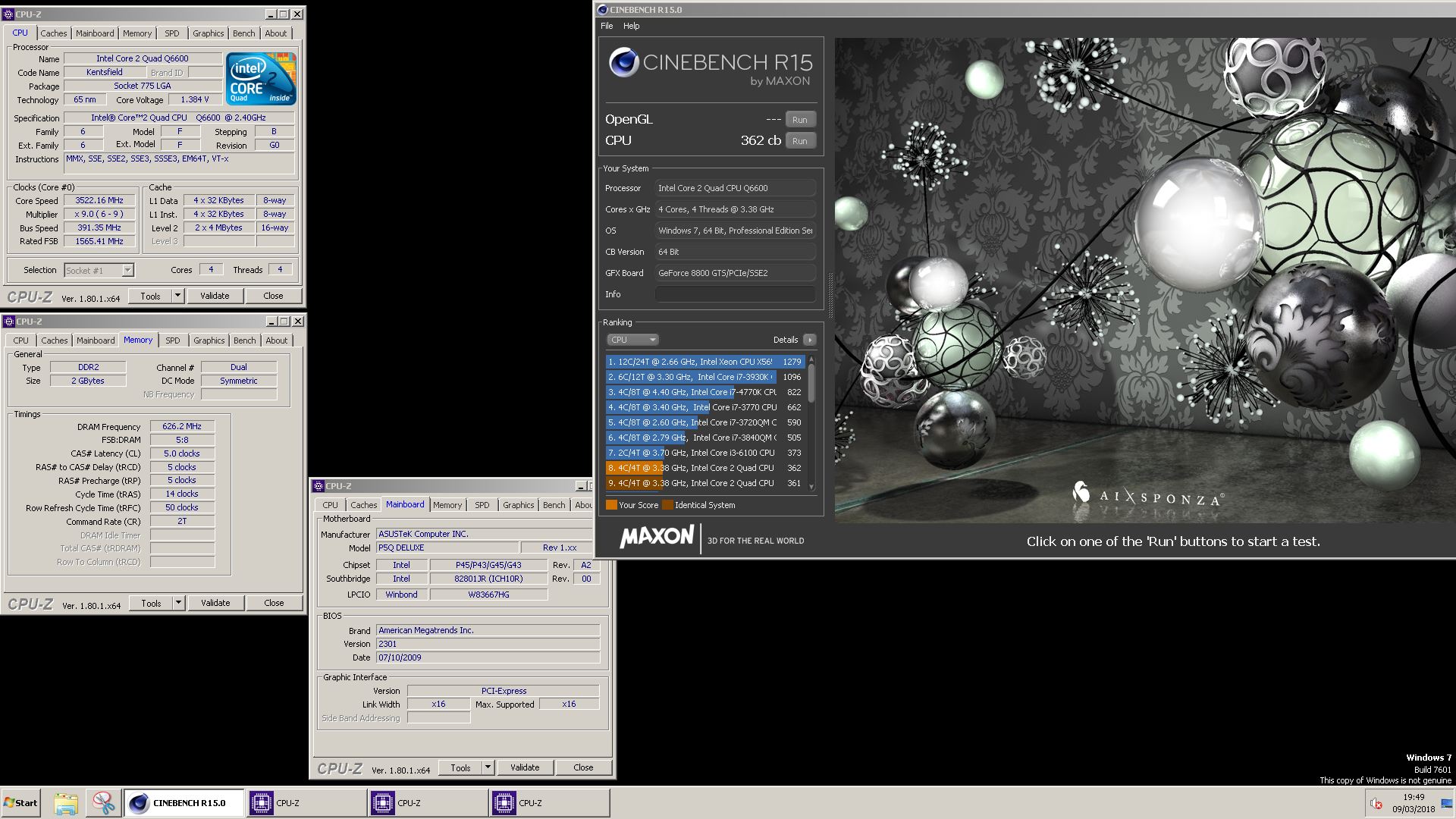Click the Core Speed 3522.16 MHz value
Screen dimensions: 1456x819
99,200
